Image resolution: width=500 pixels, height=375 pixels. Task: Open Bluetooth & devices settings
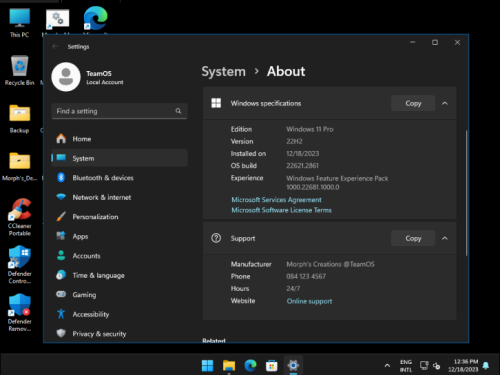coord(119,178)
